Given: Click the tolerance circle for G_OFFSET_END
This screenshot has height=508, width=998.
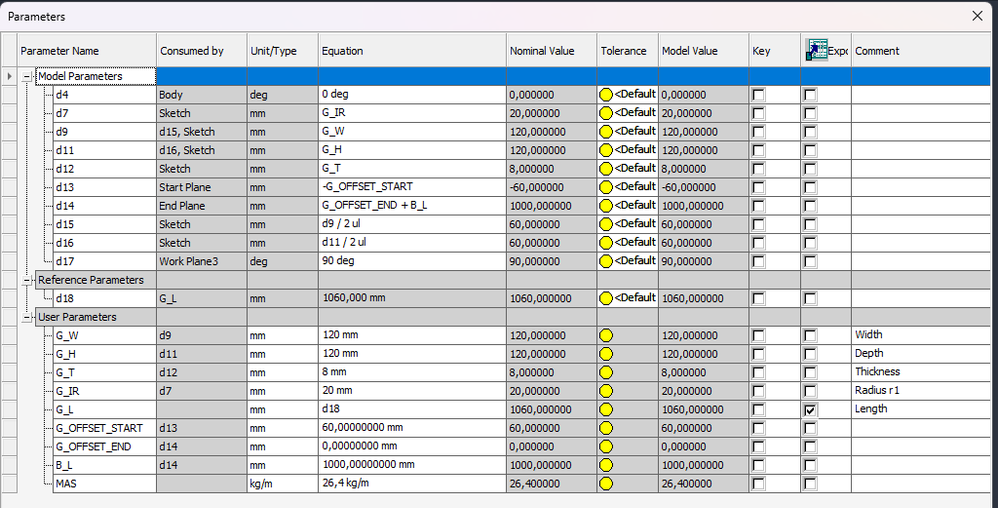Looking at the screenshot, I should 606,446.
